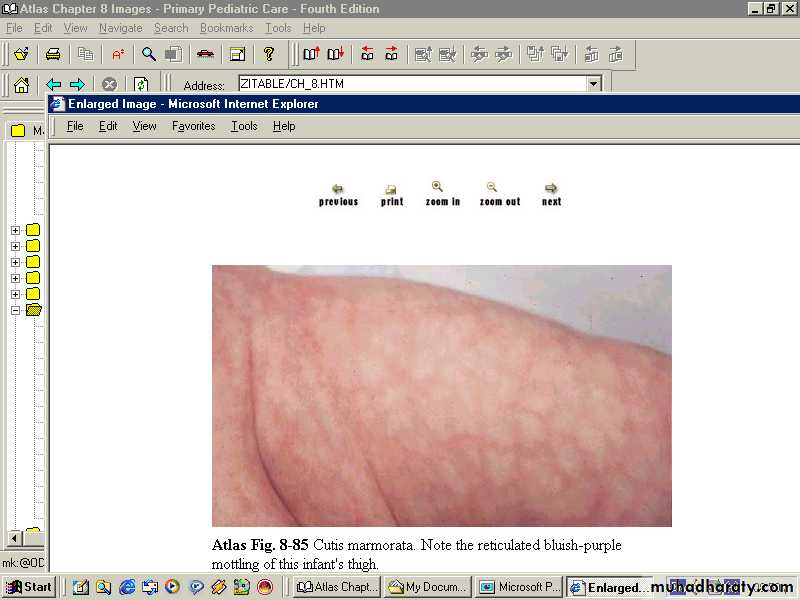Open Favorites menu in Internet Explorer
This screenshot has width=800, height=600.
click(193, 126)
